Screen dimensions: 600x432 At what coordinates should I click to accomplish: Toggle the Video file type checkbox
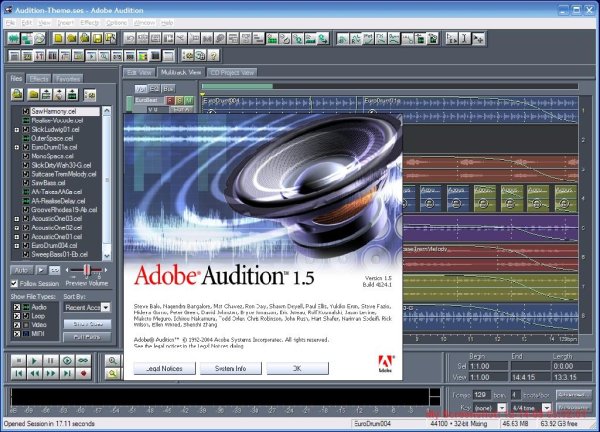tap(17, 325)
